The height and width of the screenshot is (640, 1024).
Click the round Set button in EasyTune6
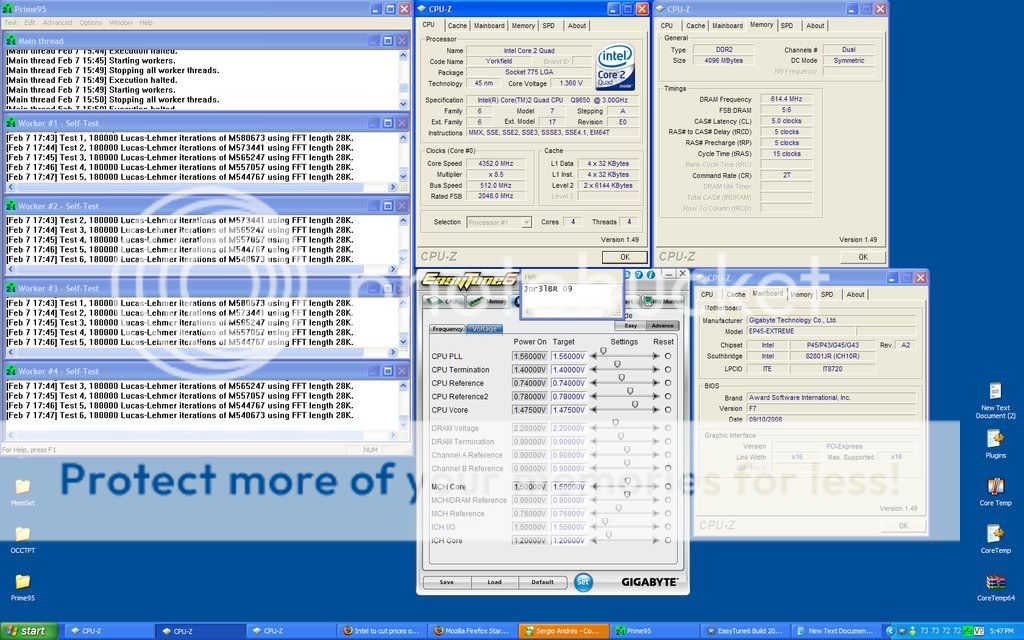[x=583, y=582]
